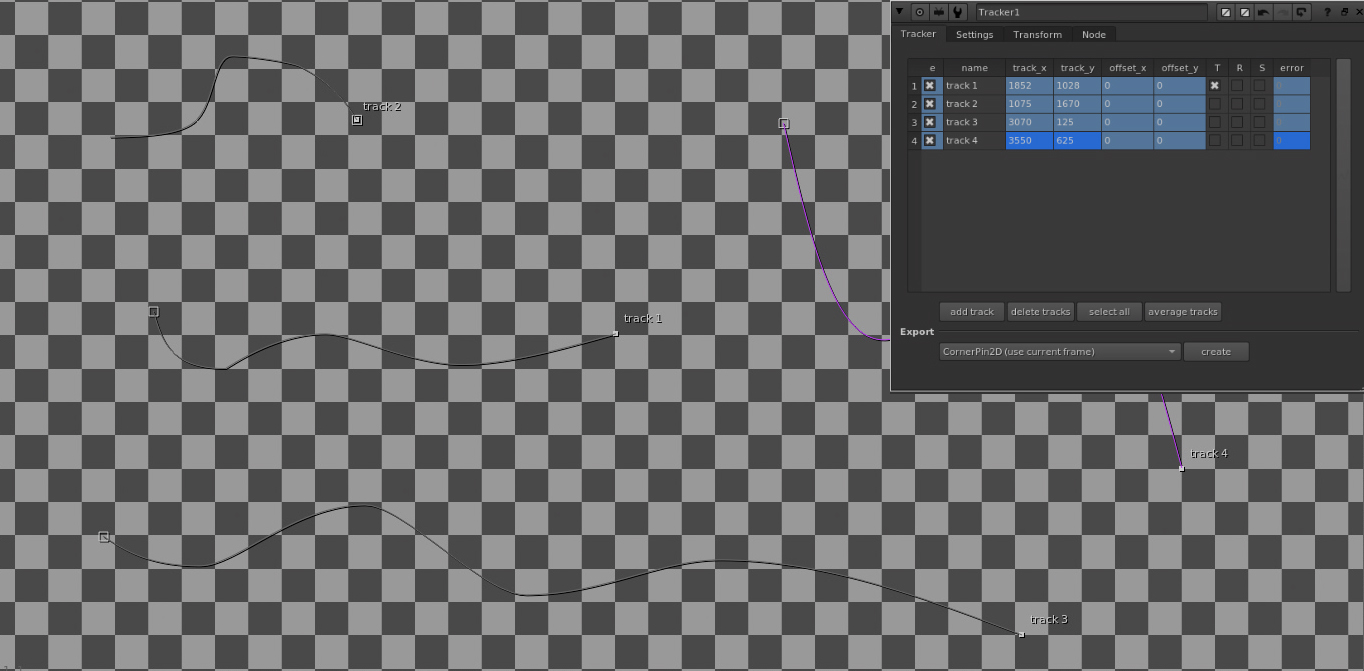
Task: Click the center node in graph icon
Action: [920, 12]
